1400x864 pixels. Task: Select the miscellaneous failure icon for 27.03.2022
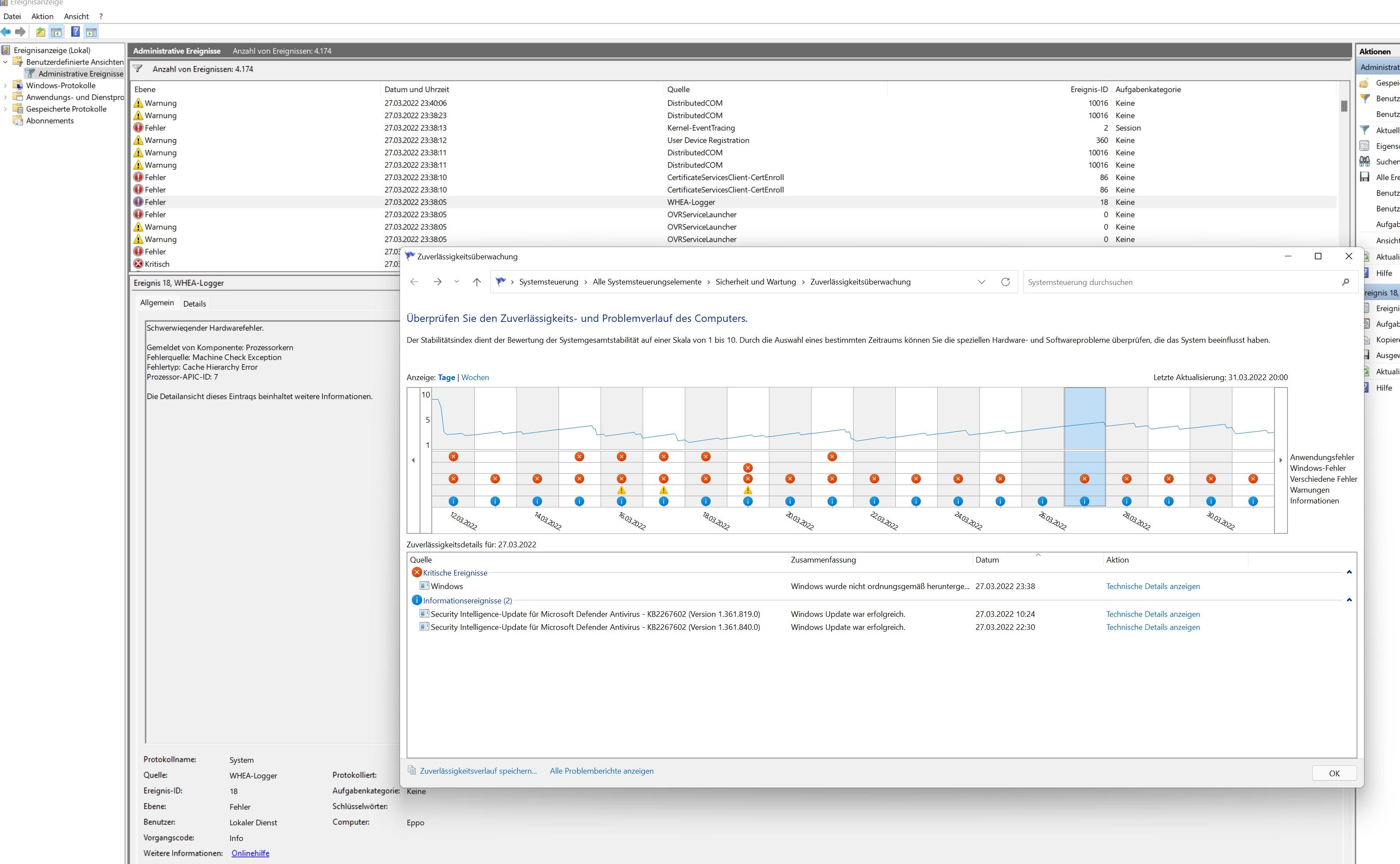tap(1085, 479)
